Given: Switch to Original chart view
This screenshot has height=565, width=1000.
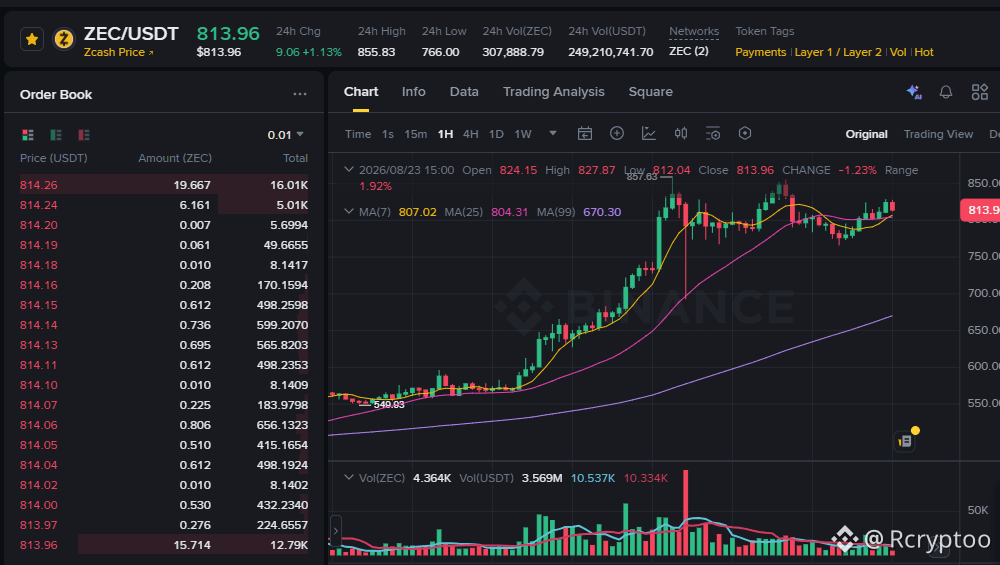Looking at the screenshot, I should click(866, 134).
